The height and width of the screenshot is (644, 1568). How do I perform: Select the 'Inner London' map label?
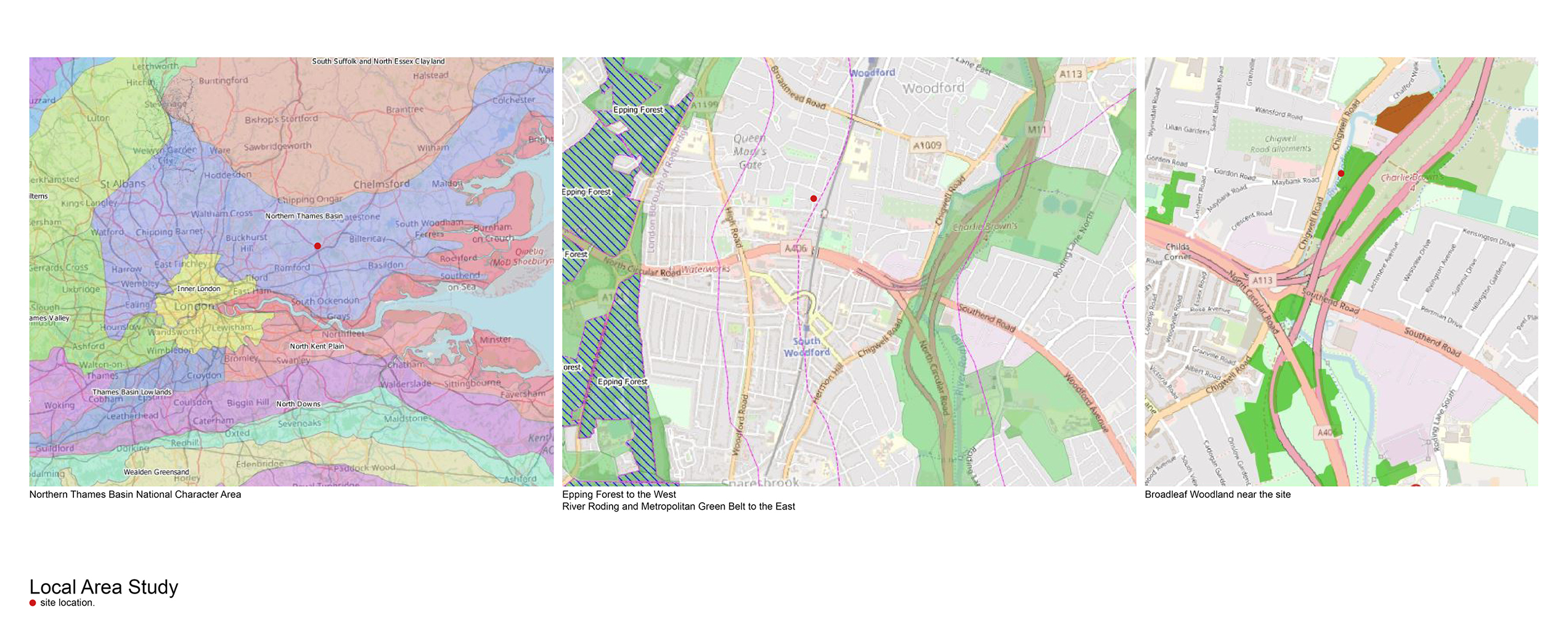[198, 288]
